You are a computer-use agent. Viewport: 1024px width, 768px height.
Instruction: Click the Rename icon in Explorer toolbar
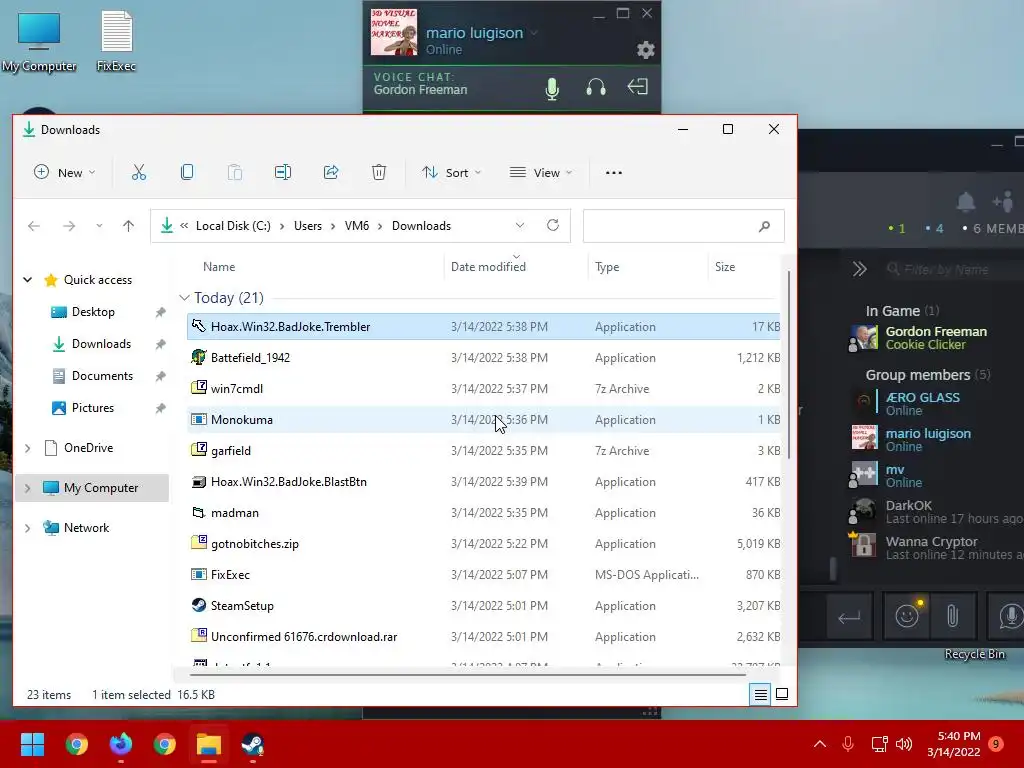coord(283,172)
